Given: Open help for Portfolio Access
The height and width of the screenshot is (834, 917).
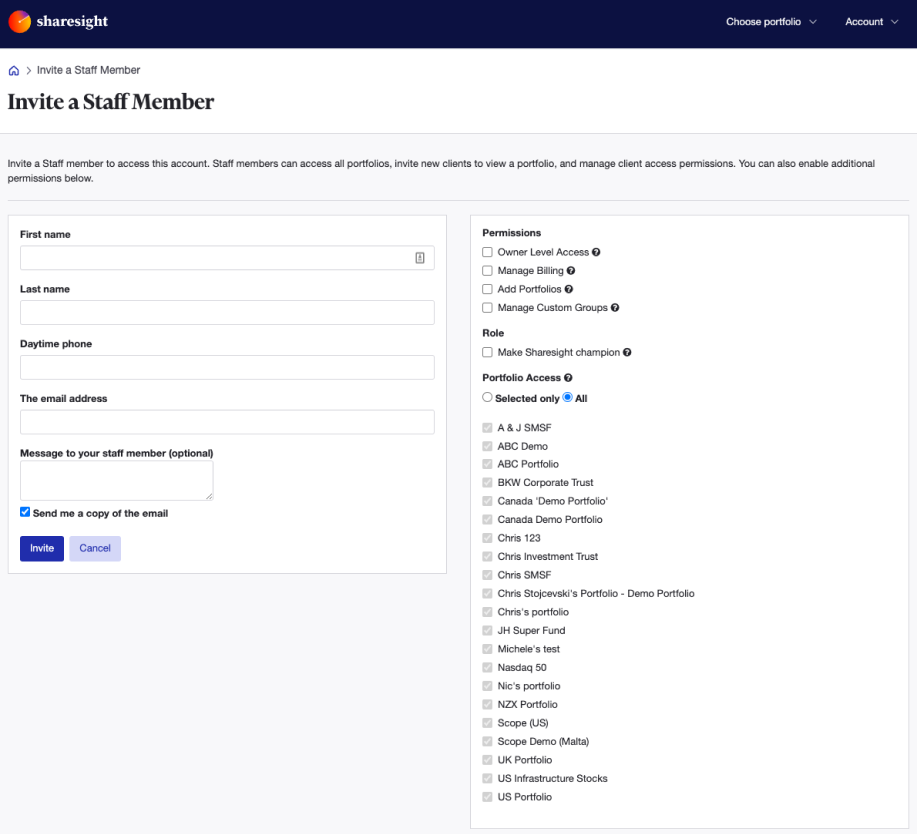Looking at the screenshot, I should pyautogui.click(x=566, y=378).
